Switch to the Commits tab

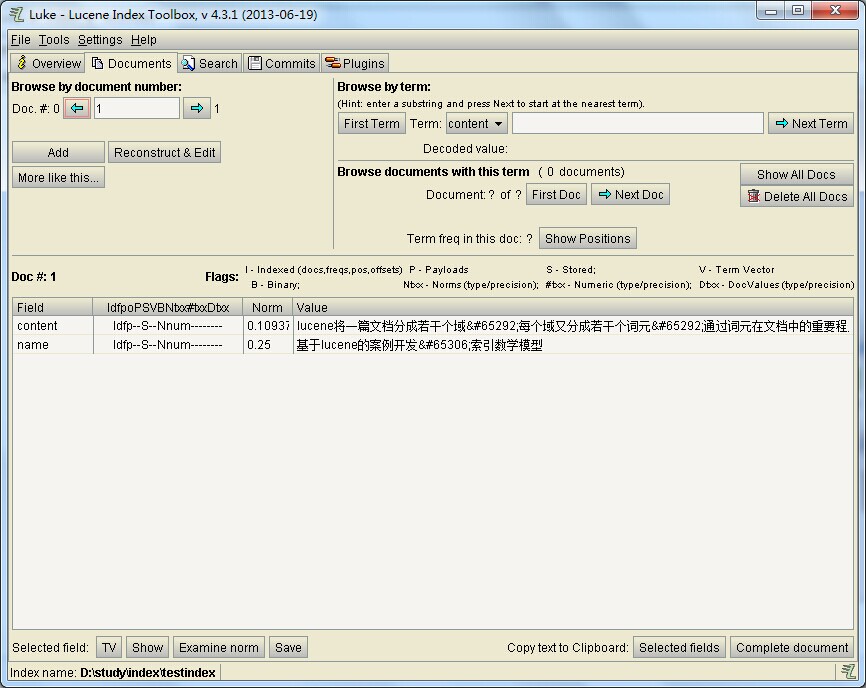click(282, 63)
